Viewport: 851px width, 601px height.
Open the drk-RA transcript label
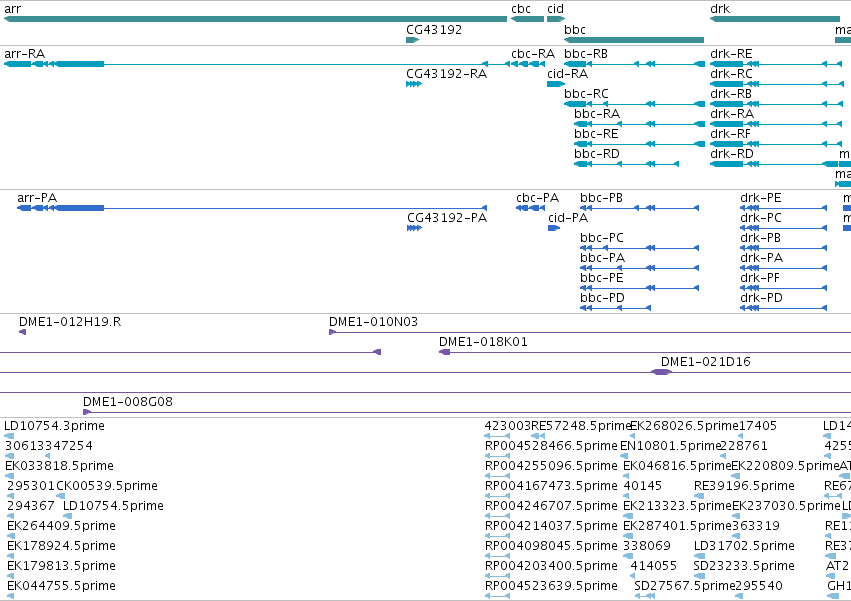coord(732,114)
